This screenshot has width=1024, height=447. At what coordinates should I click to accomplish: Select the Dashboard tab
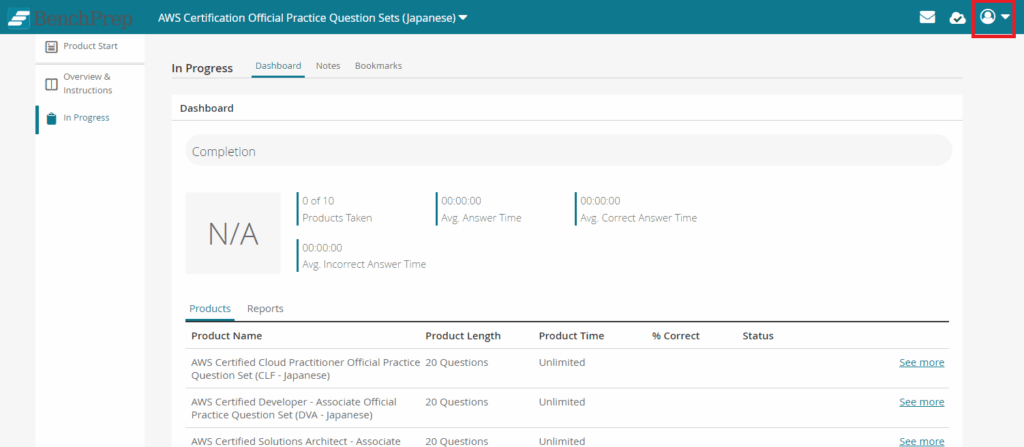[x=278, y=66]
